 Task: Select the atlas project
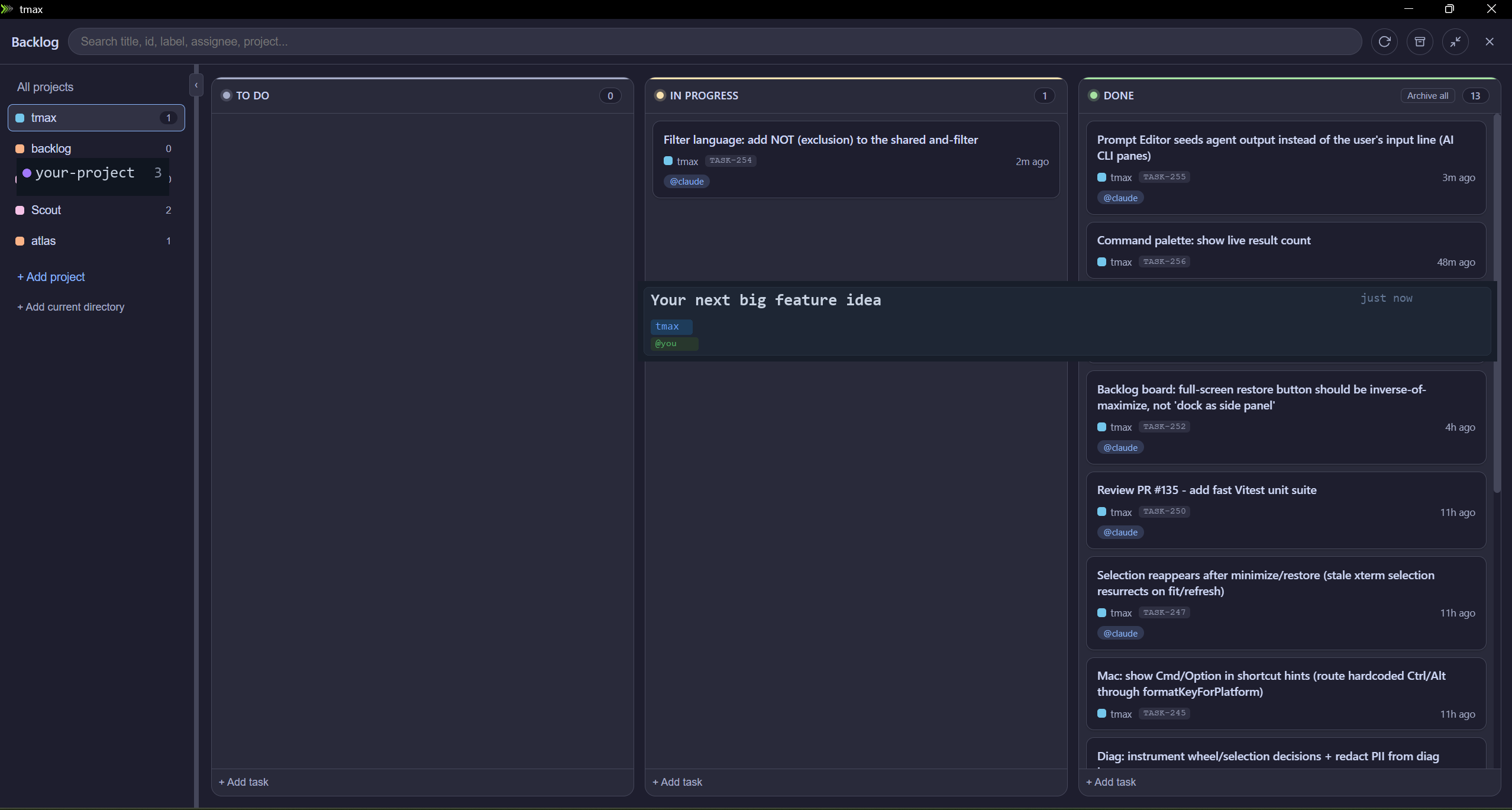(96, 241)
